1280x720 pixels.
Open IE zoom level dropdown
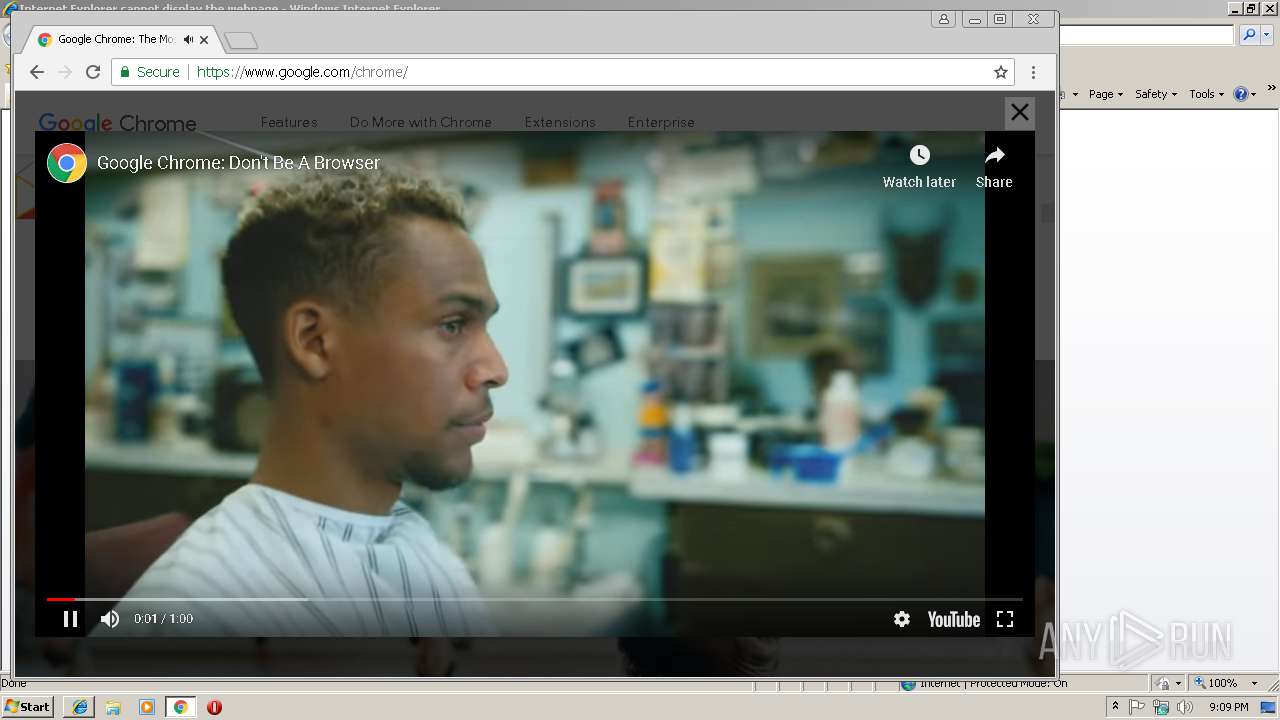(1254, 683)
